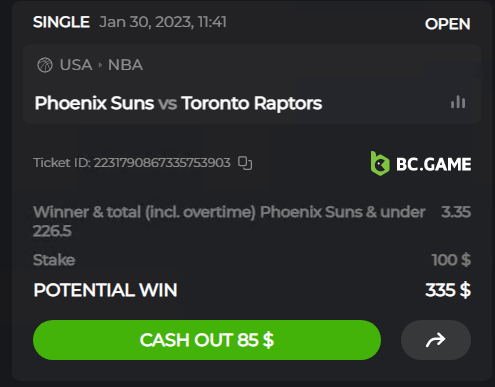Select the Toronto Raptors team name
The image size is (495, 387).
coord(252,103)
